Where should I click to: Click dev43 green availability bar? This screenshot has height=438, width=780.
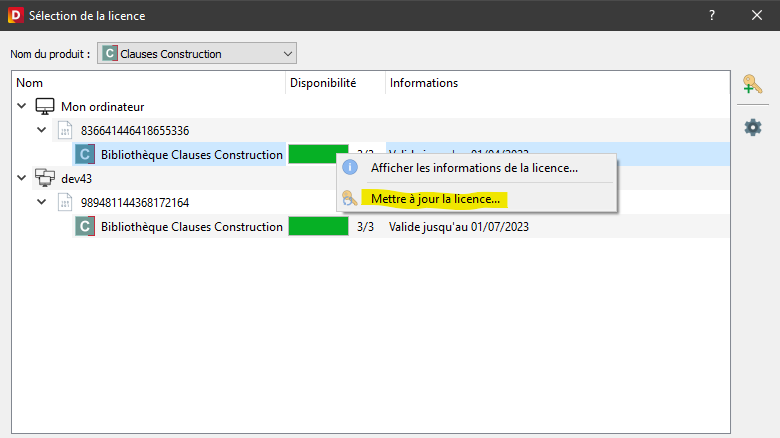tap(318, 227)
